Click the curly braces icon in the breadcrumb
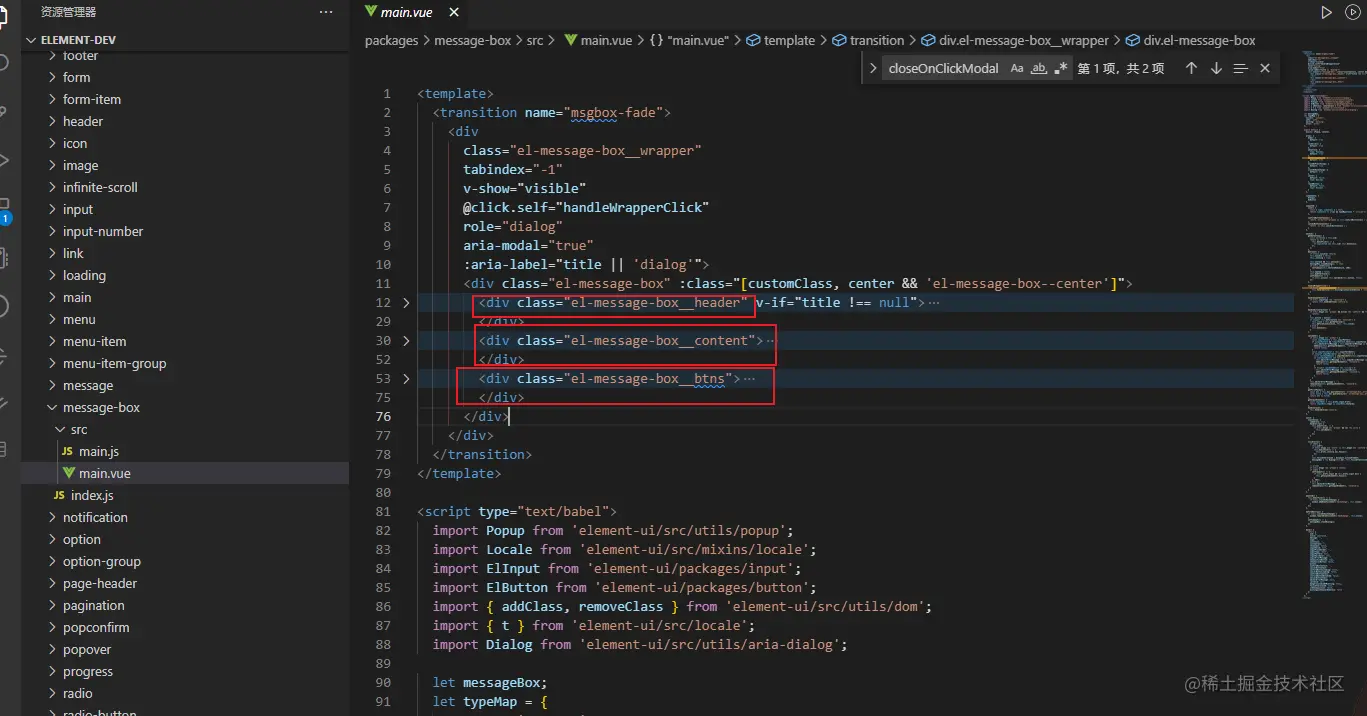Viewport: 1367px width, 716px height. 656,40
